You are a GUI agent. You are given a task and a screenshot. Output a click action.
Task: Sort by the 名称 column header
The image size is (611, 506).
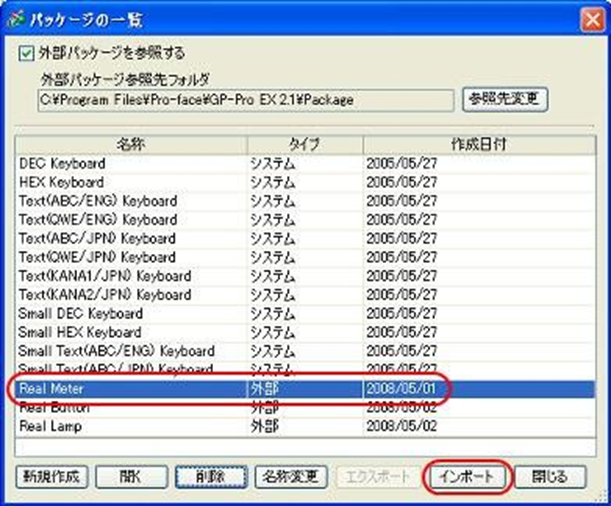tap(131, 145)
